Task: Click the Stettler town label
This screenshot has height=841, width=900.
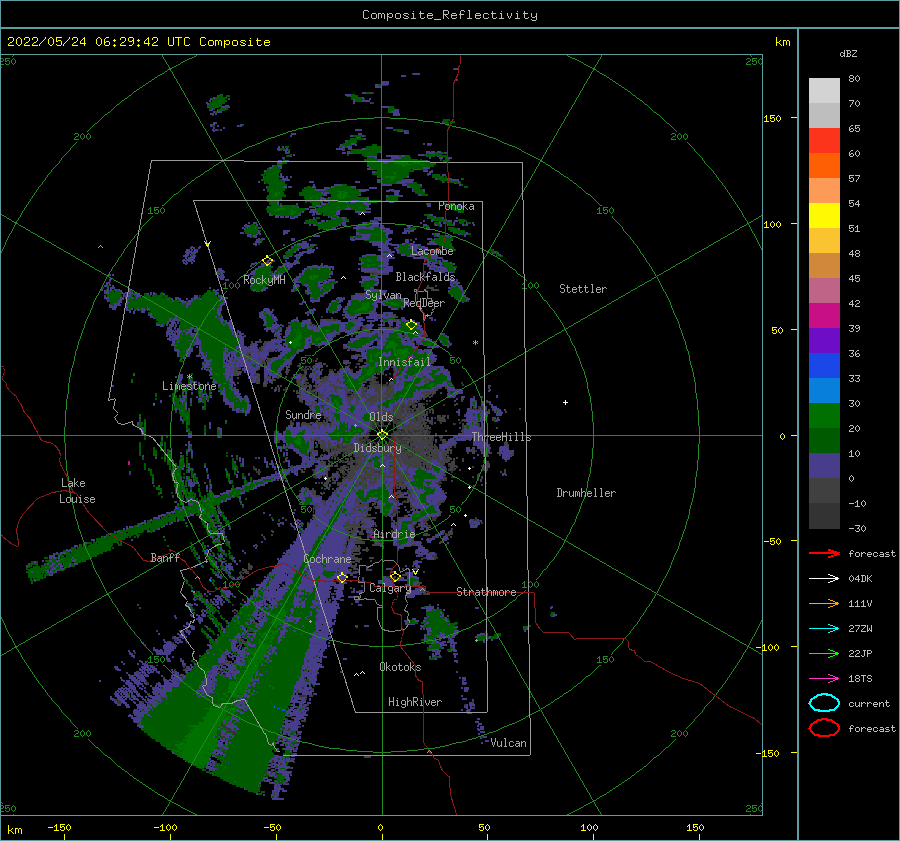Action: [583, 289]
